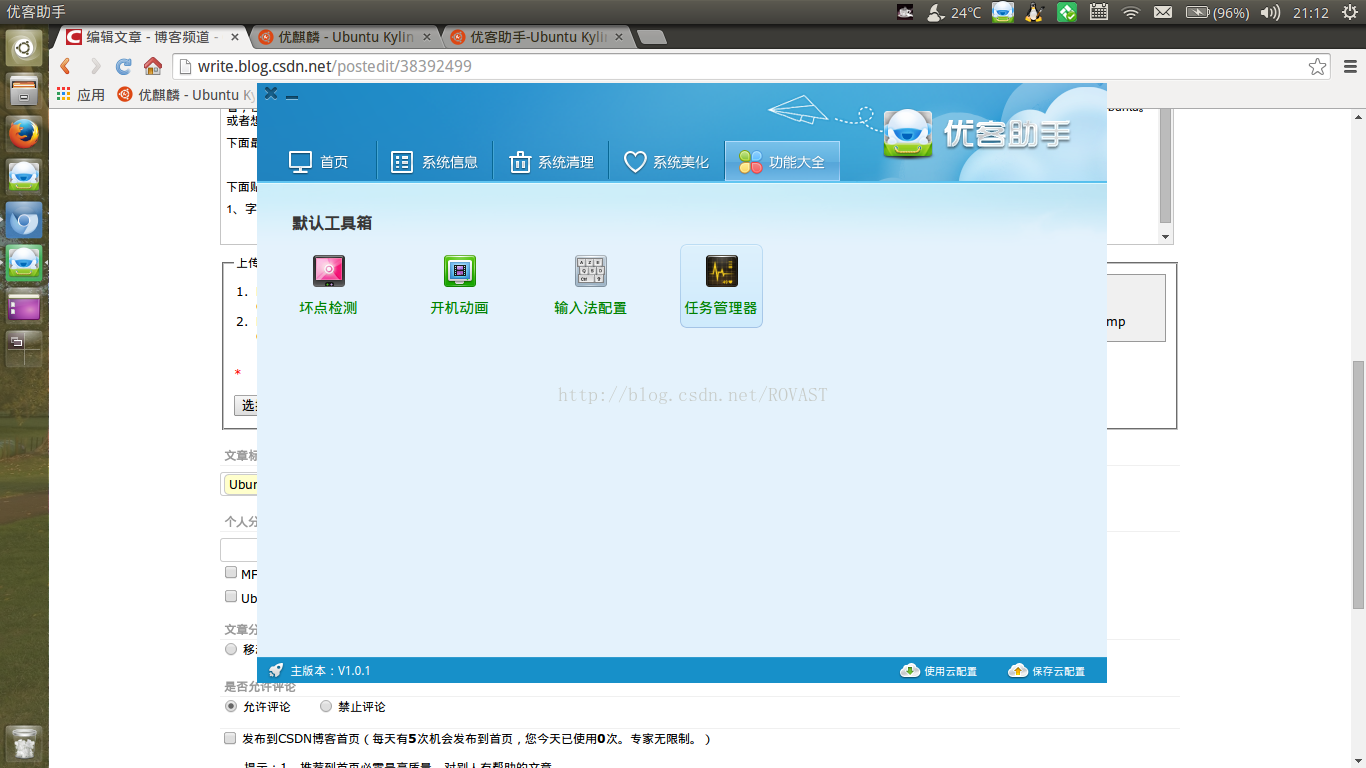The height and width of the screenshot is (768, 1366).
Task: Select the 功能大全 features tab
Action: point(782,162)
